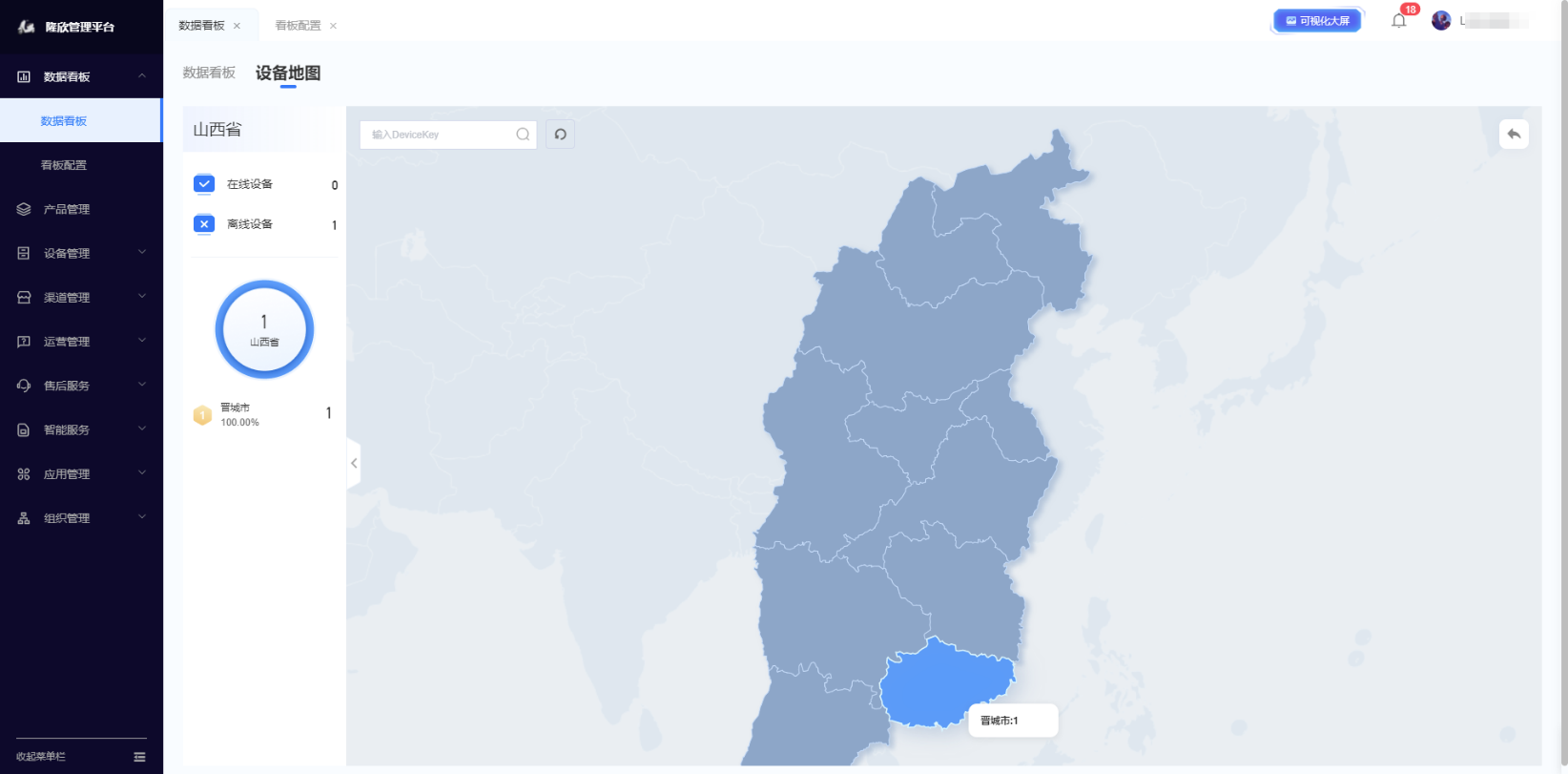
Task: Focus the DeviceKey search input
Action: tap(439, 135)
